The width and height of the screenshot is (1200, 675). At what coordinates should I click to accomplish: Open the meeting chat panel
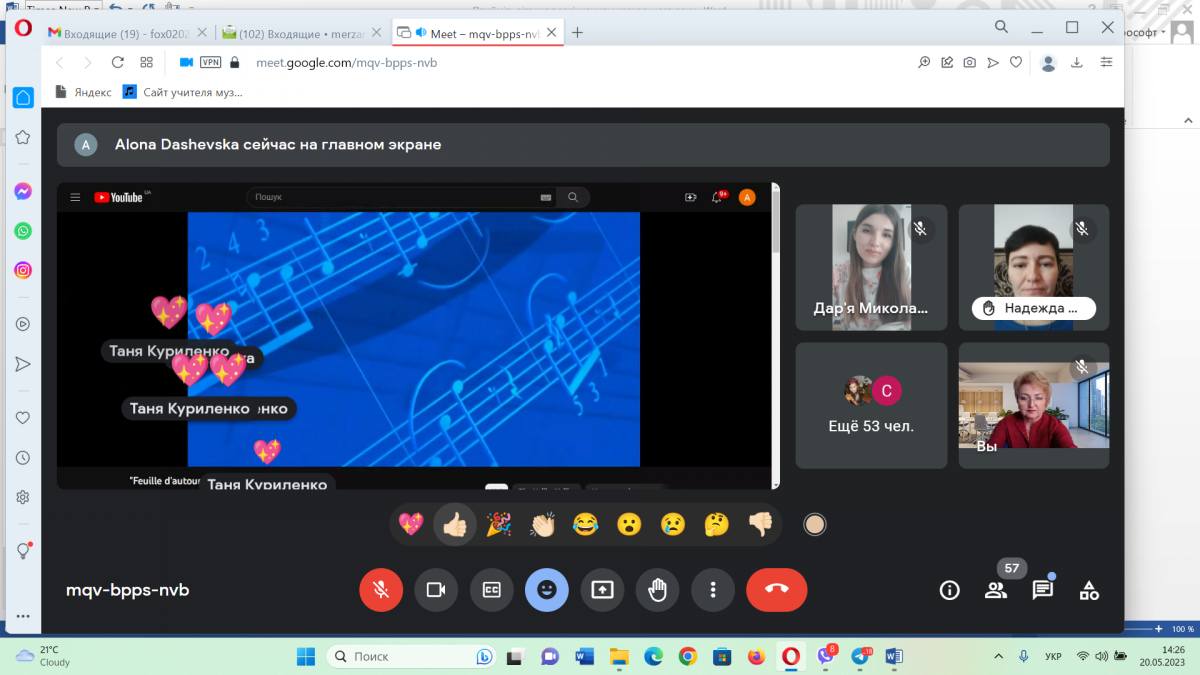[x=1042, y=590]
